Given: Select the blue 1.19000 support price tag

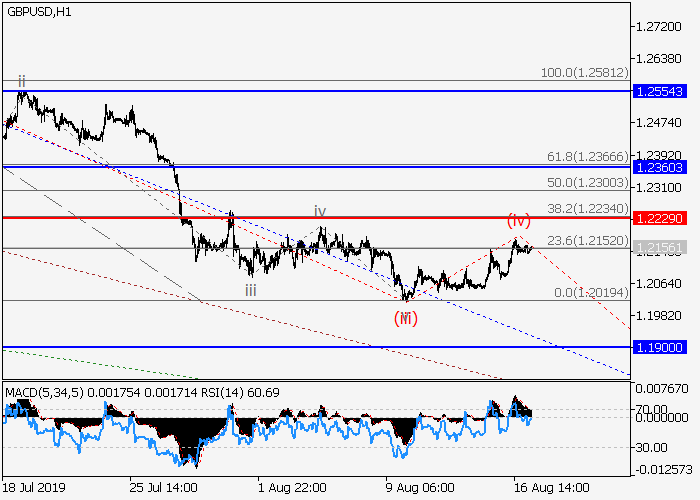Looking at the screenshot, I should tap(659, 347).
